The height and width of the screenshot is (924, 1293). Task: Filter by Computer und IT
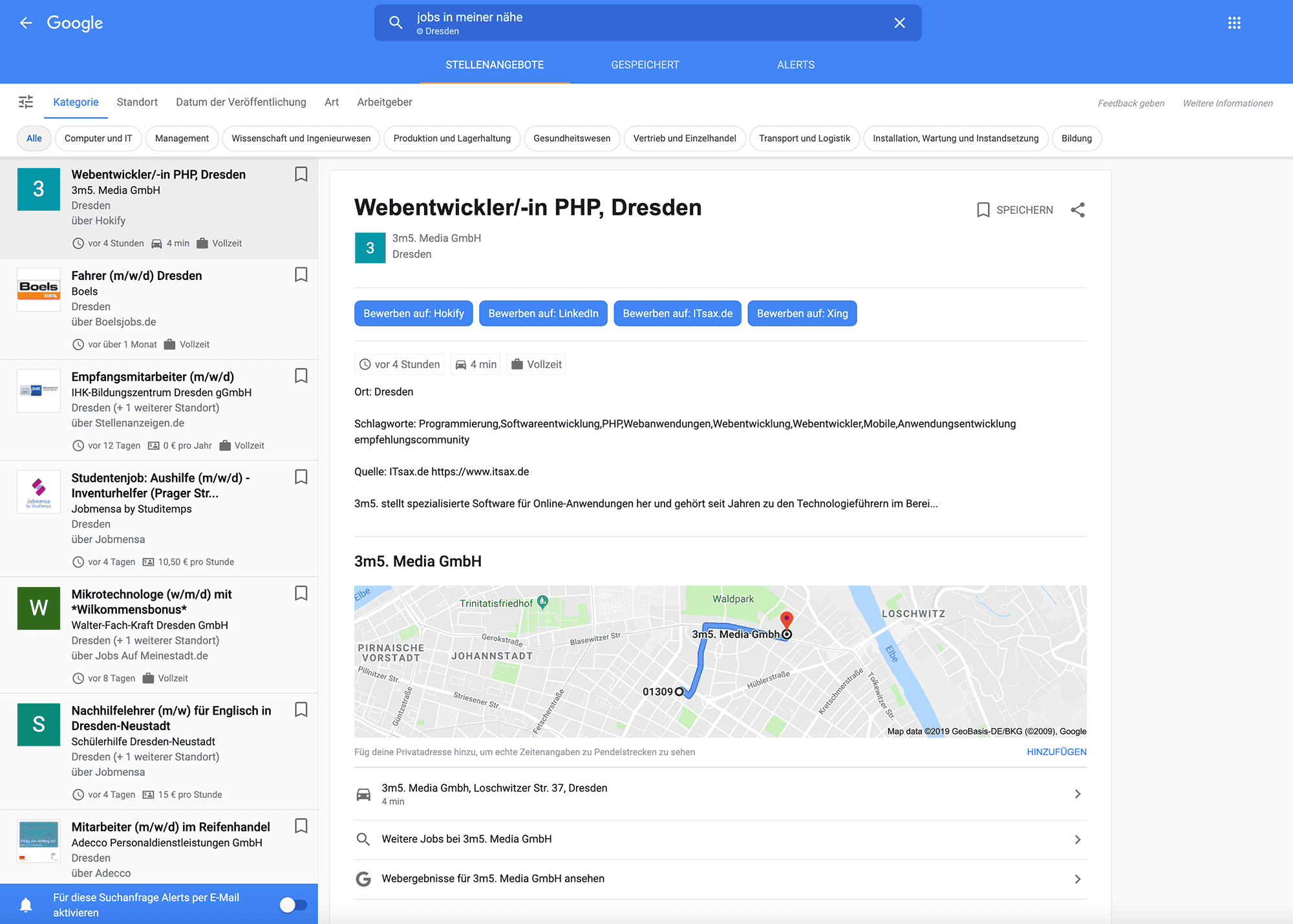[x=98, y=138]
